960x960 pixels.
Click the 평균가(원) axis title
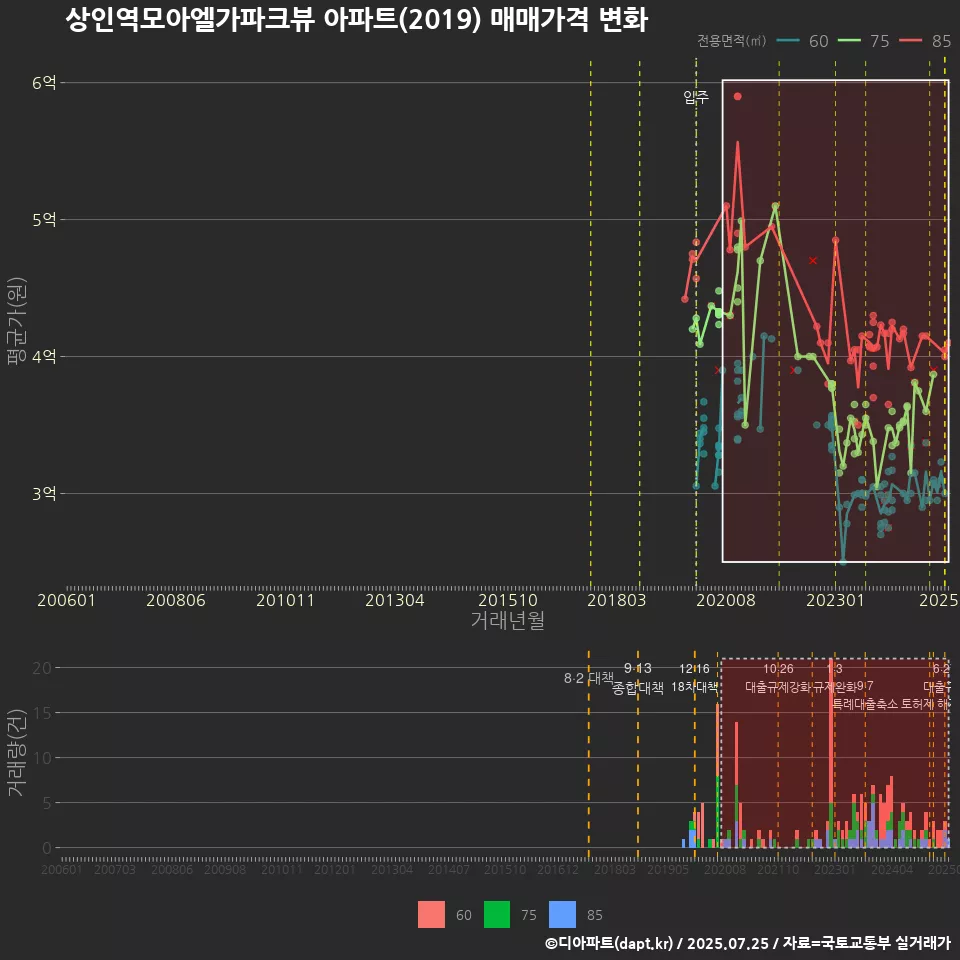17,321
